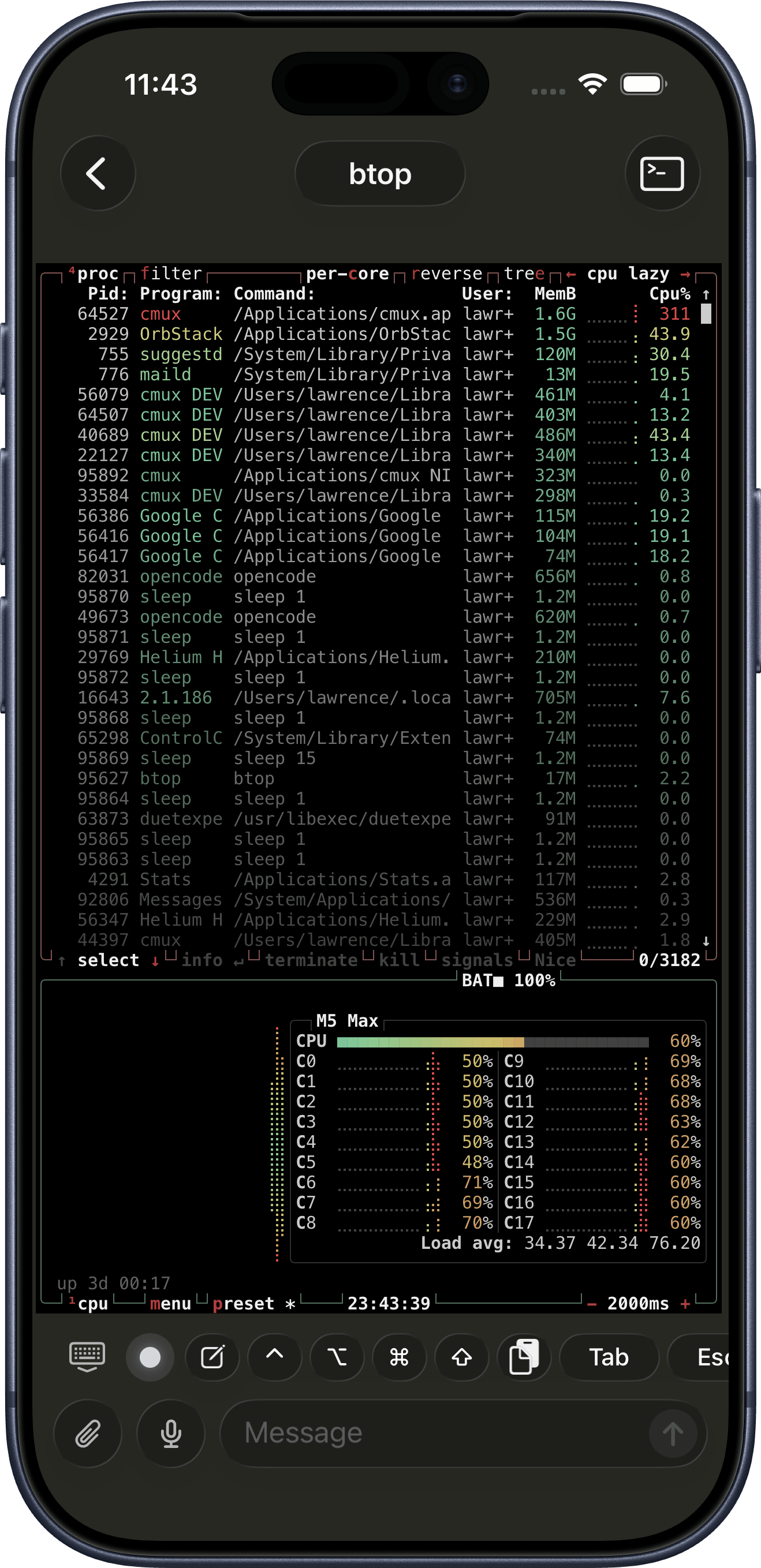The image size is (761, 1568).
Task: Tap the 11:43 status bar clock
Action: click(161, 84)
